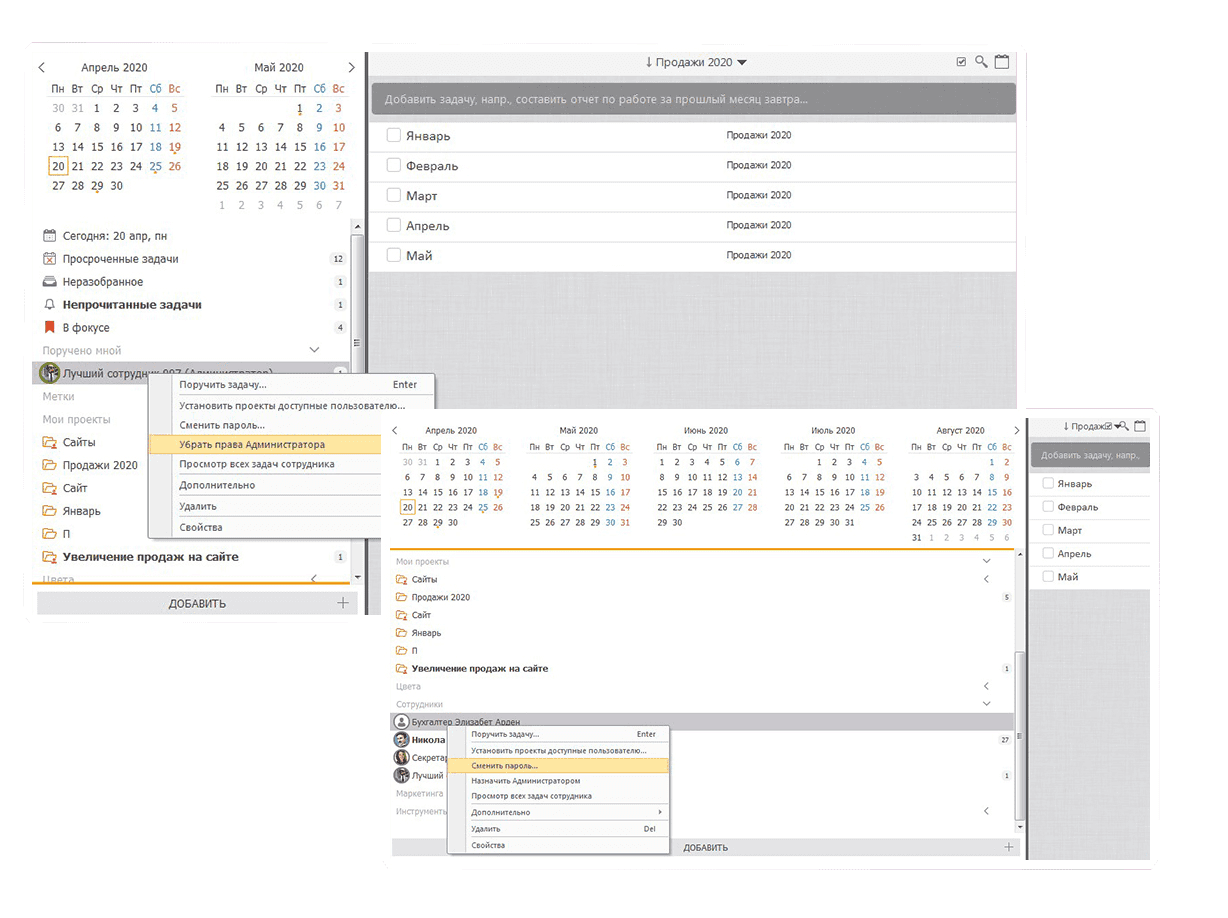Expand Цвета section in lower window
The width and height of the screenshot is (1228, 918).
(986, 686)
